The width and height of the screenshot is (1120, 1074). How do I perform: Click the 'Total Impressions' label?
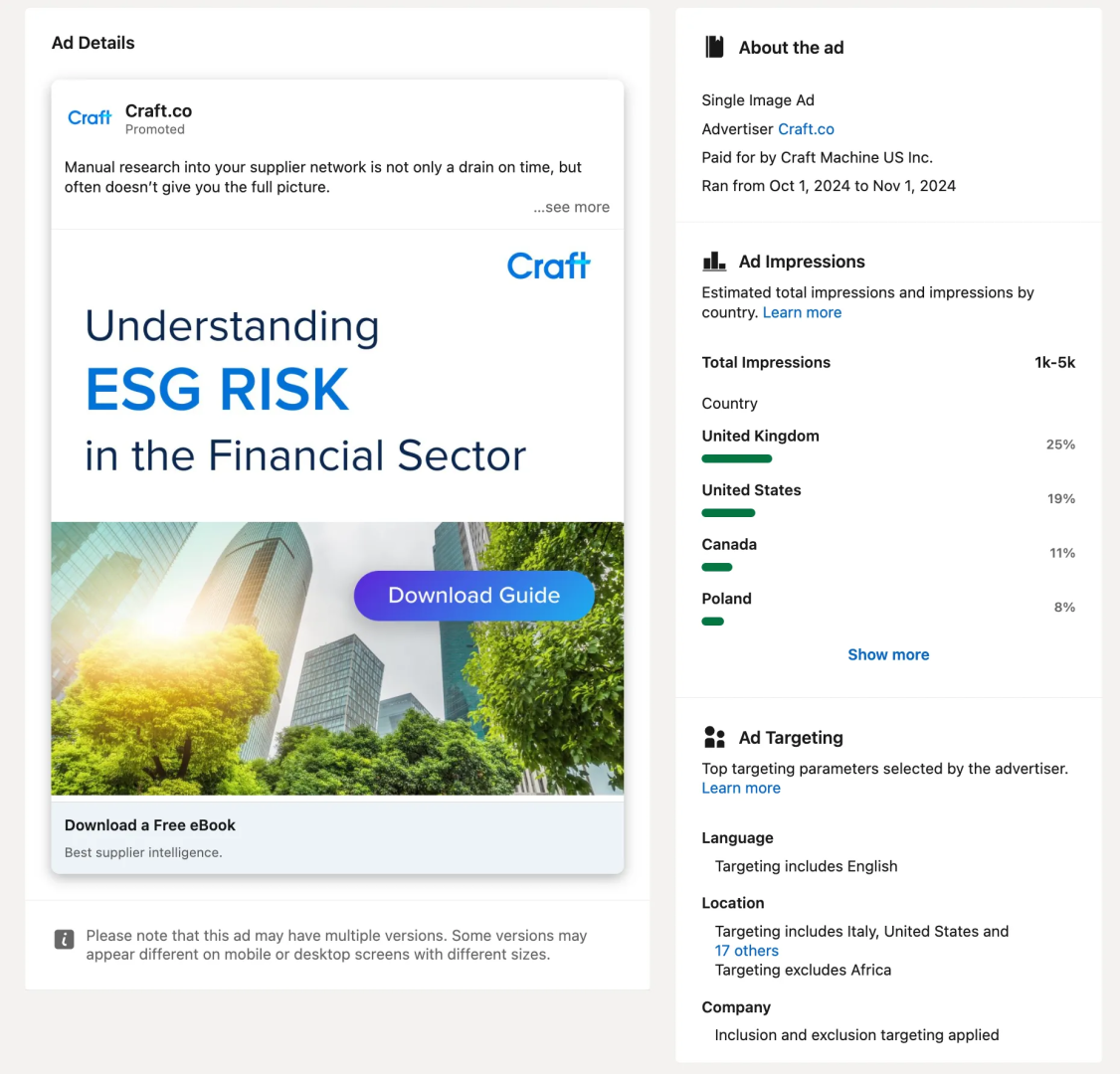point(766,363)
